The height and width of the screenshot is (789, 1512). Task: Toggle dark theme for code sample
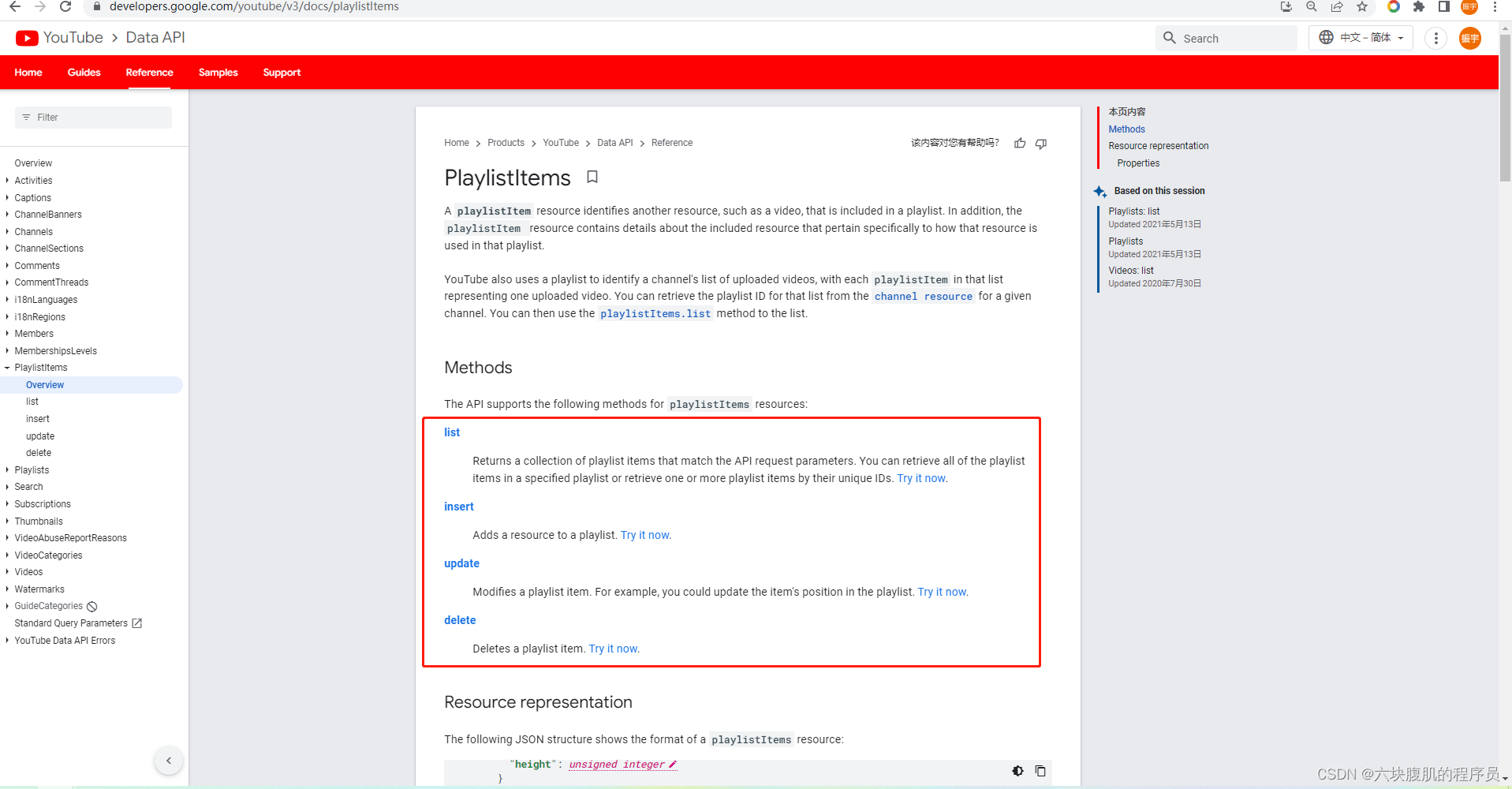[x=1017, y=771]
